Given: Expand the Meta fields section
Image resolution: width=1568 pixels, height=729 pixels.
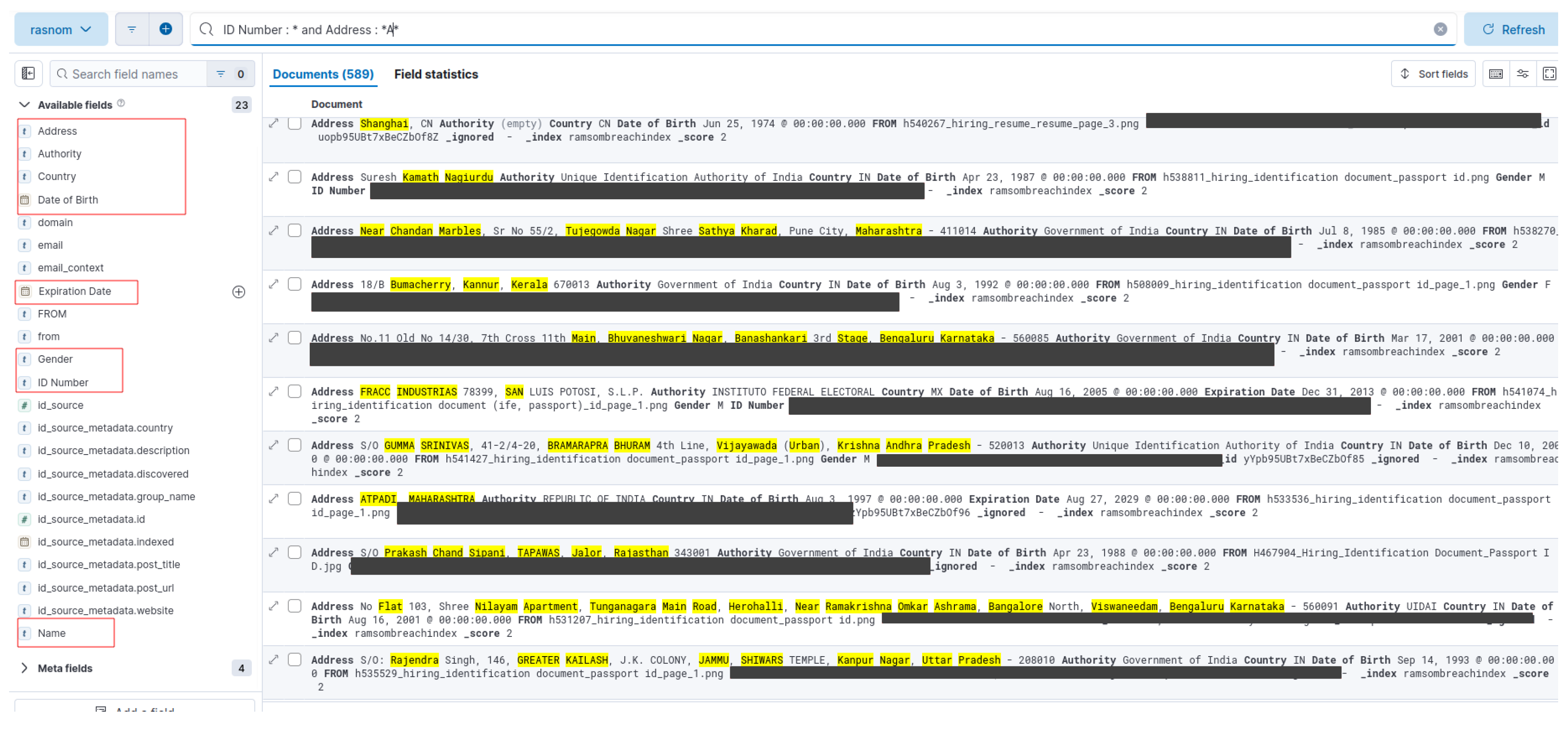Looking at the screenshot, I should pyautogui.click(x=24, y=668).
